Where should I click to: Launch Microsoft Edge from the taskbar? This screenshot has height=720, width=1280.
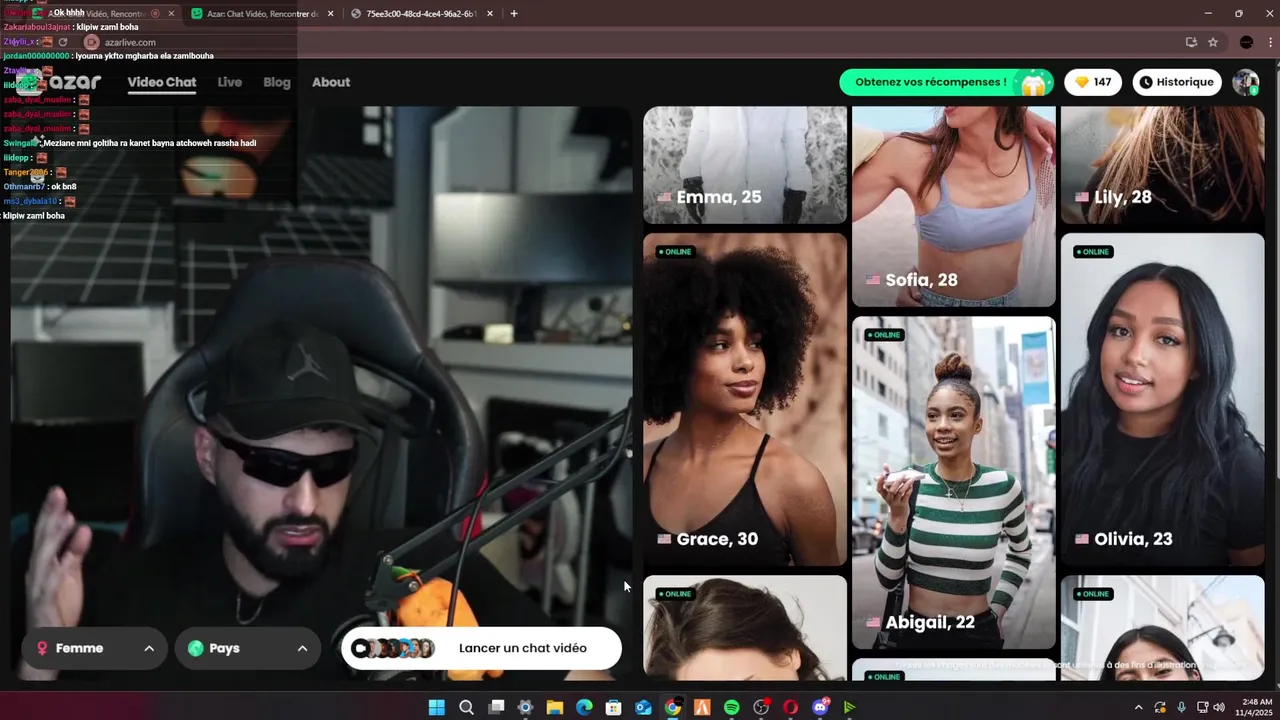click(584, 707)
